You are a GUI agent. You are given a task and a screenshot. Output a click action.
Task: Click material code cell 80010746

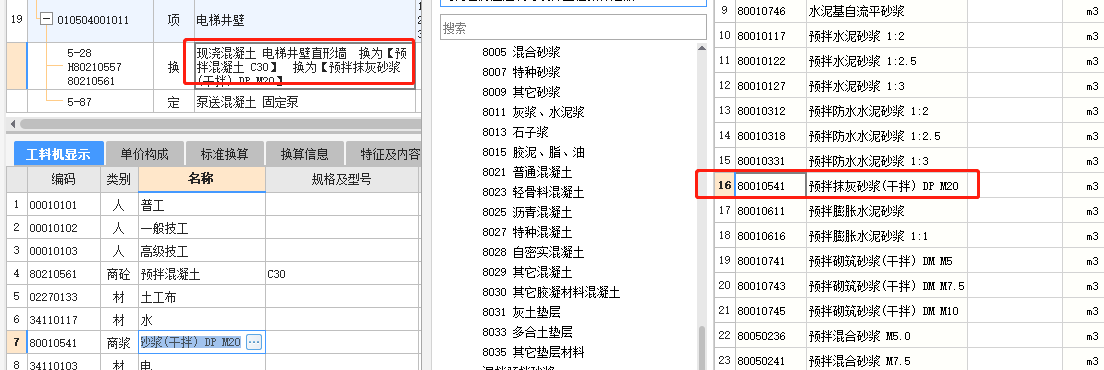click(771, 11)
